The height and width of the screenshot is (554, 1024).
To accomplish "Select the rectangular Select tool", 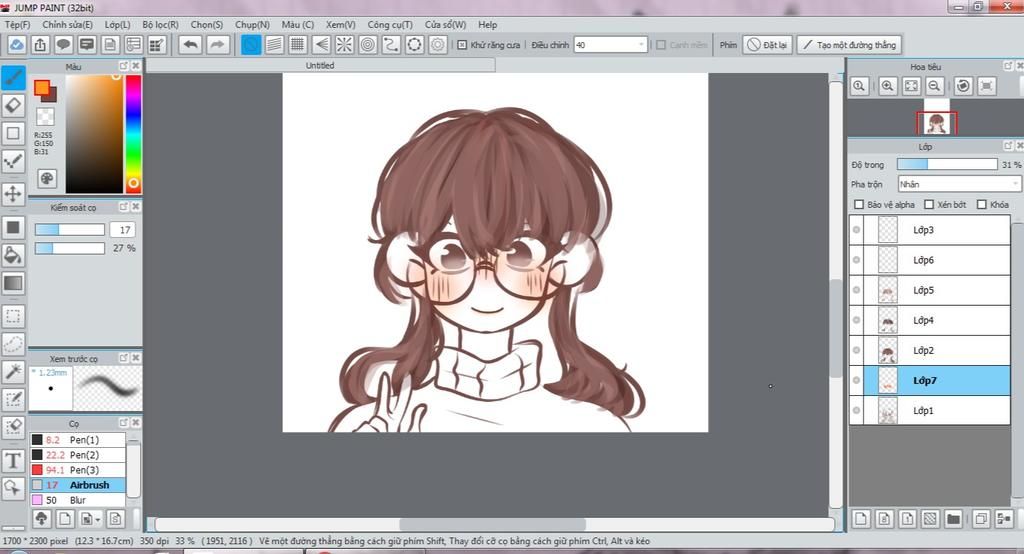I will click(13, 316).
